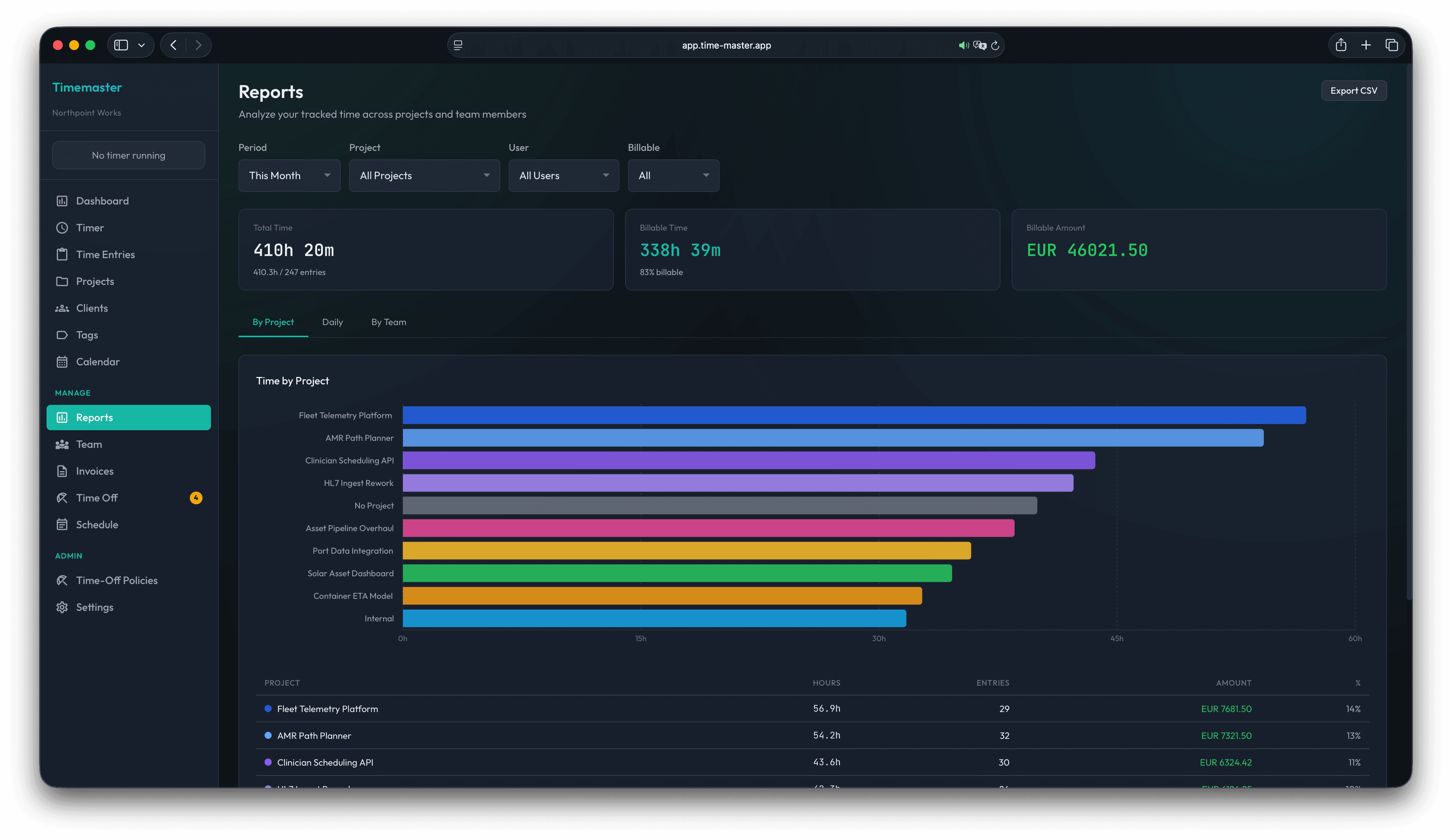The height and width of the screenshot is (840, 1452).
Task: Click the Port Data Integration yellow bar
Action: 686,551
